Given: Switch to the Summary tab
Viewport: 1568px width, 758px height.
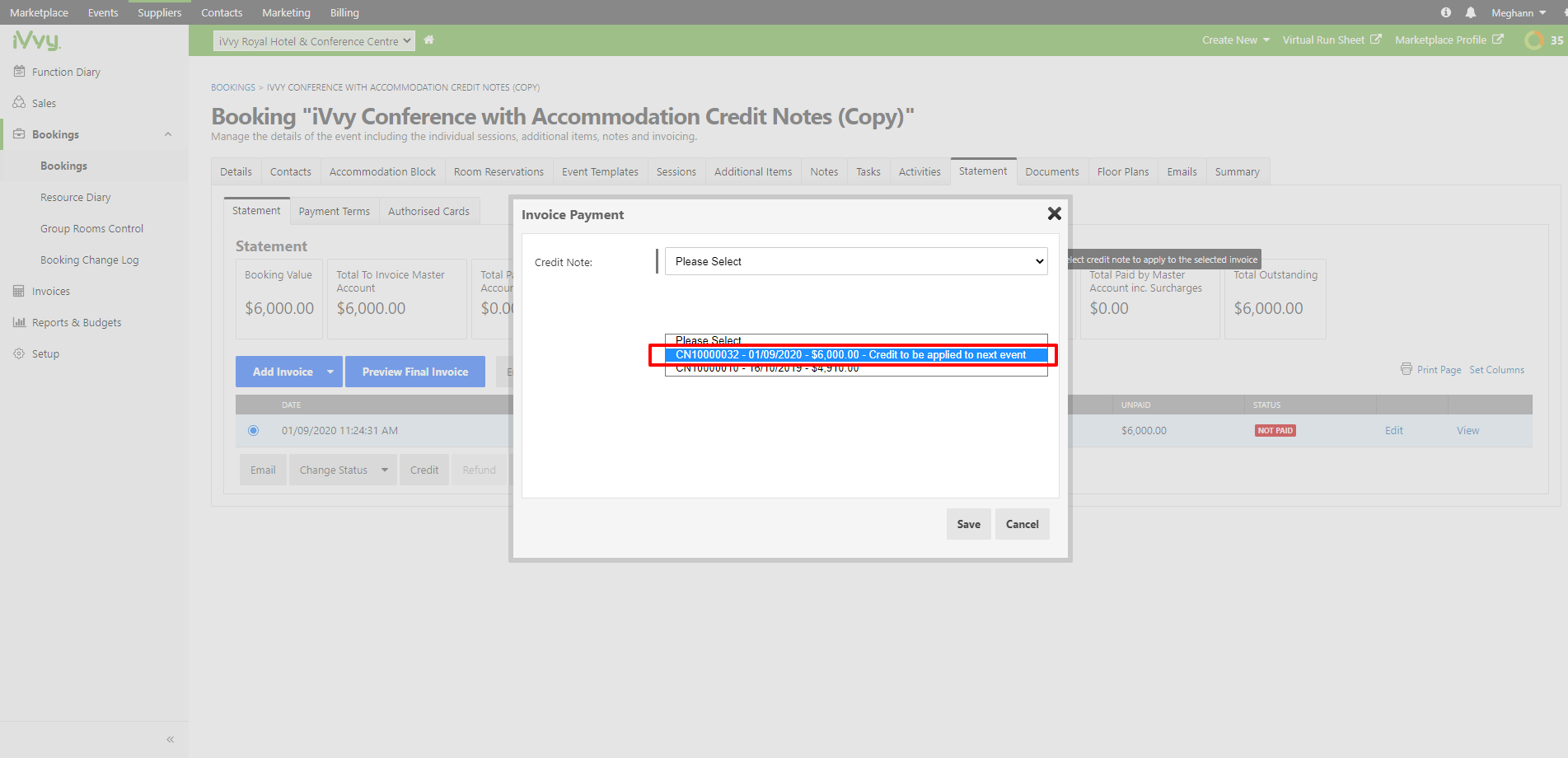Looking at the screenshot, I should coord(1237,171).
